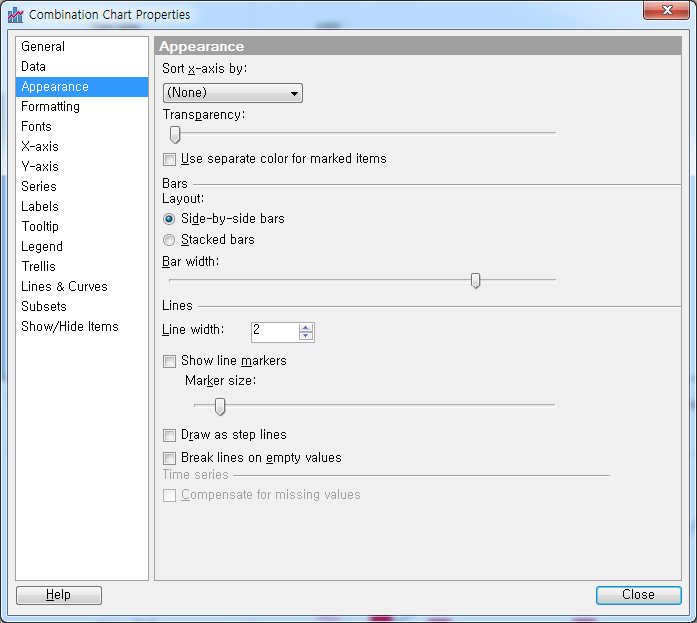This screenshot has width=697, height=623.
Task: Increase Line width with the up arrow
Action: coord(306,328)
